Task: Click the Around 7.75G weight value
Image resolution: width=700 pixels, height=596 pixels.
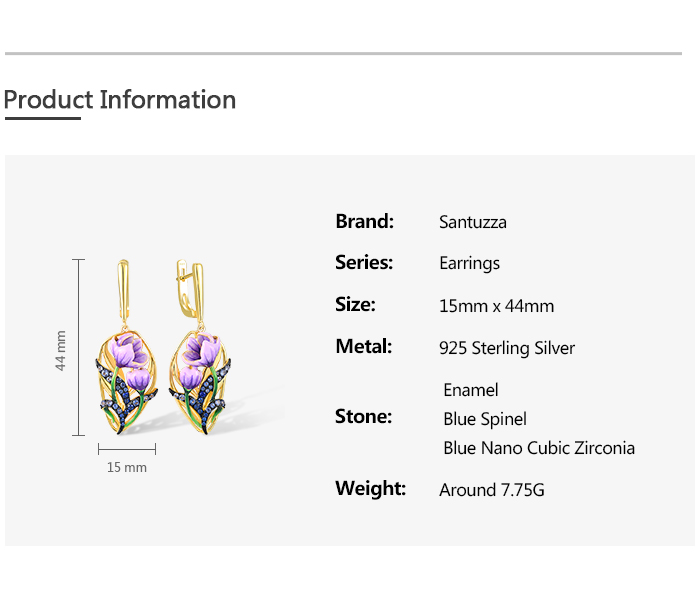Action: click(492, 490)
